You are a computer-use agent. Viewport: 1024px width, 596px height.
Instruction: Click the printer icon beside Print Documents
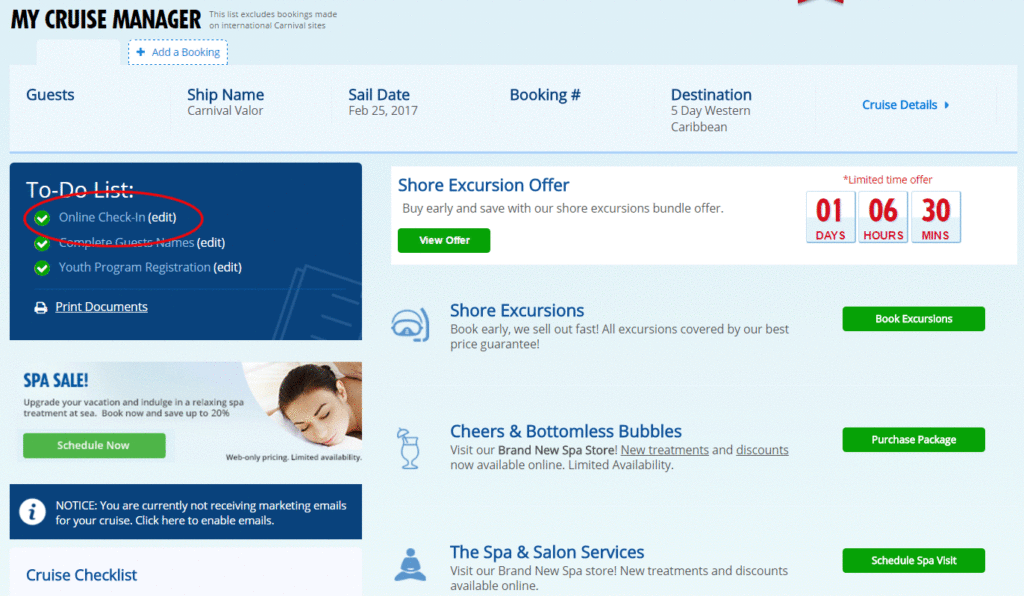40,307
